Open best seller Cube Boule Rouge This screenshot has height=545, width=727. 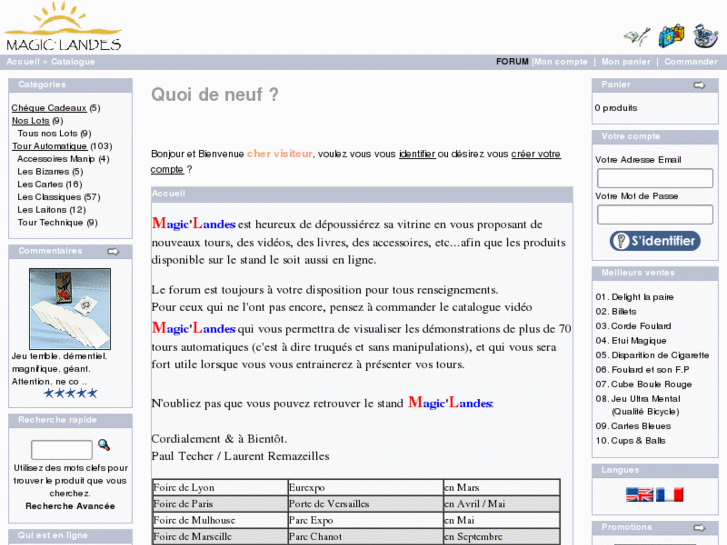[651, 385]
